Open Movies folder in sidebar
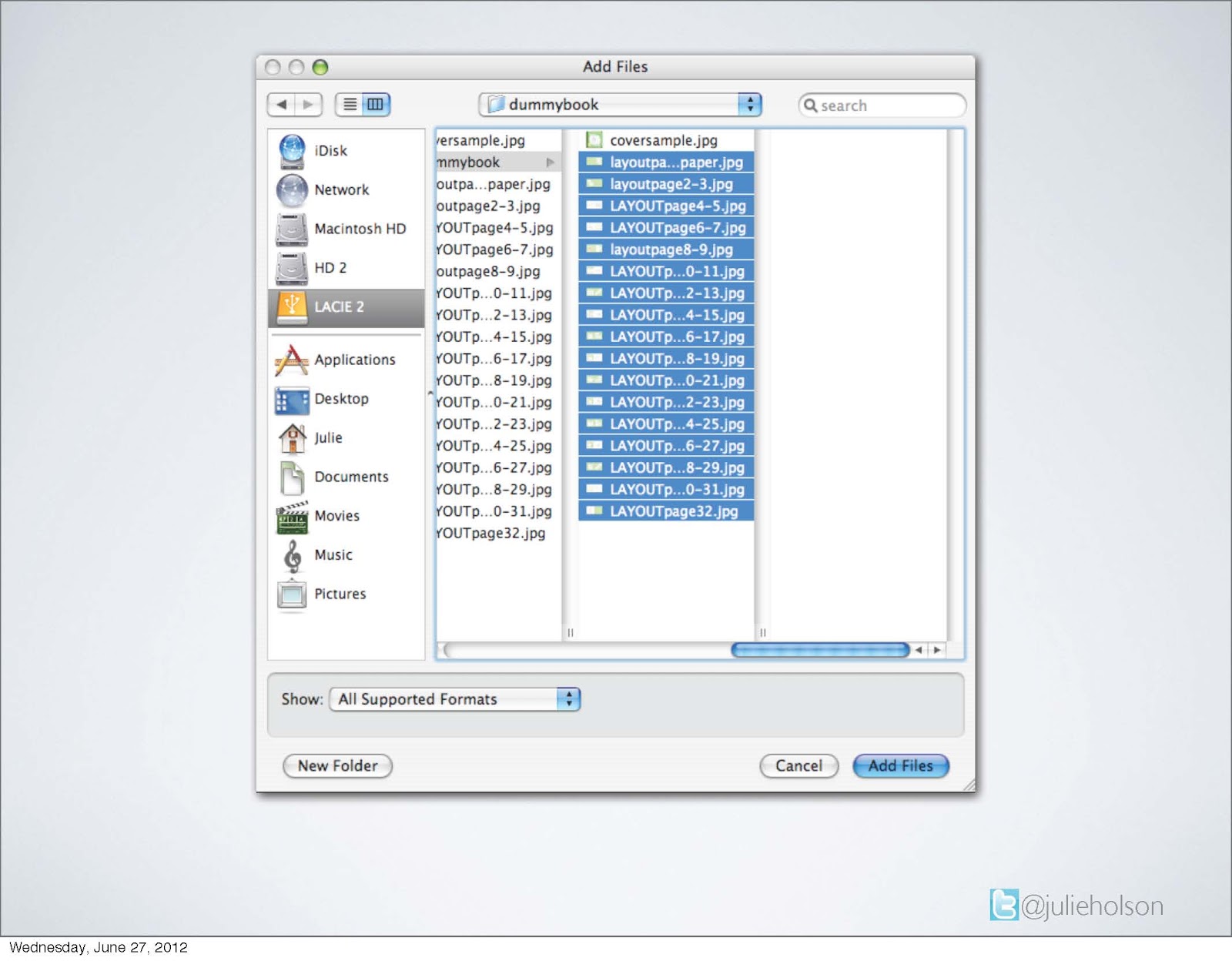This screenshot has height=961, width=1232. point(346,516)
